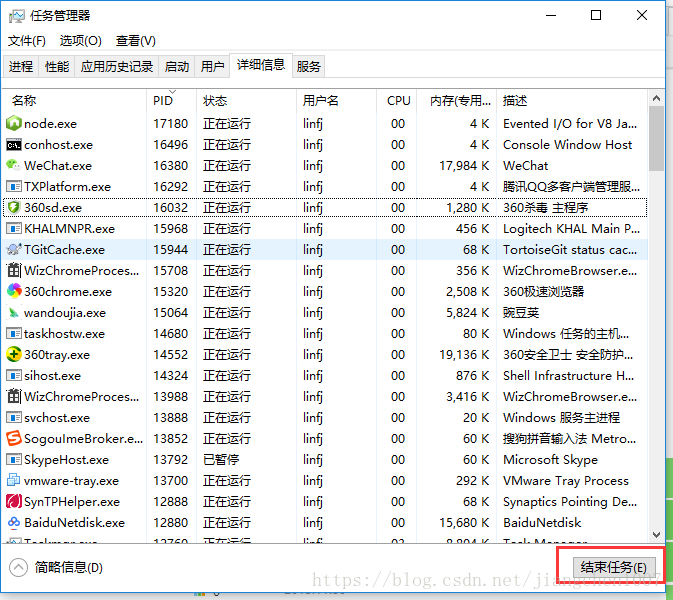Screen dimensions: 673x600
Task: Select the 360sd.exe shield icon
Action: pyautogui.click(x=14, y=208)
